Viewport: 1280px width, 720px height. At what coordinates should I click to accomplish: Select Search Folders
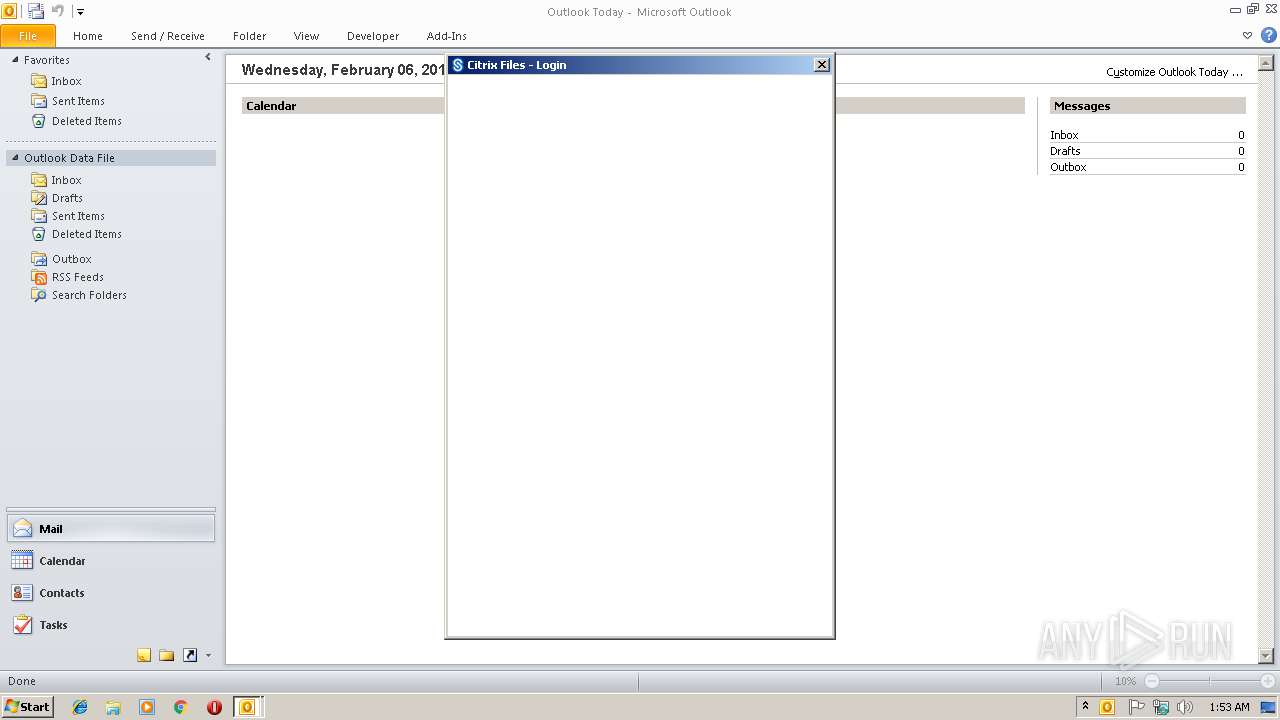tap(89, 295)
